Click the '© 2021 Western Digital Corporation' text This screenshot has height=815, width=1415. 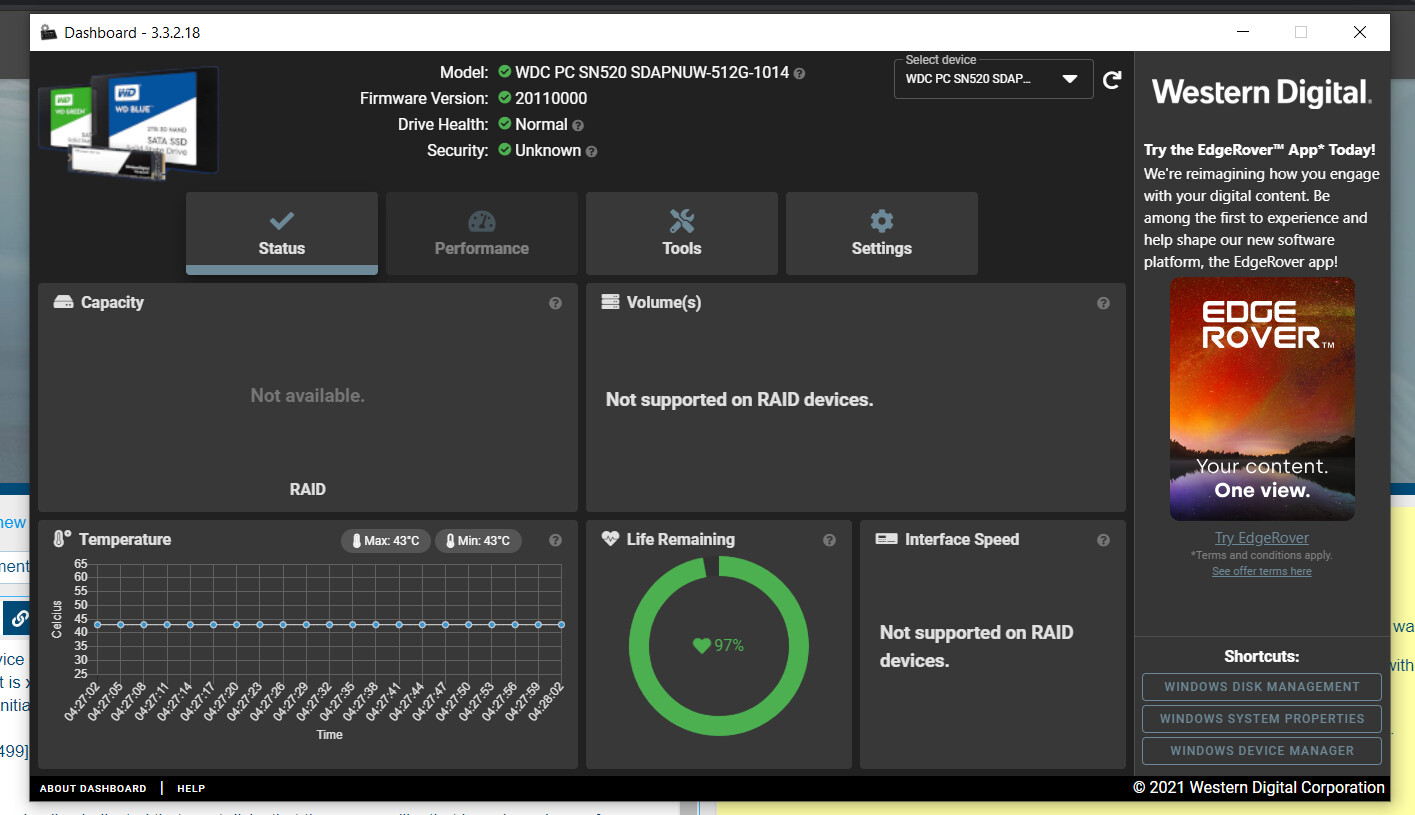[x=1259, y=788]
